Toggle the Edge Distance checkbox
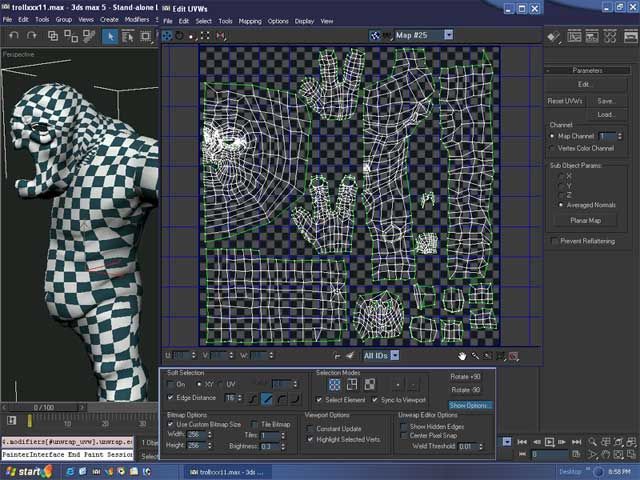 [172, 398]
